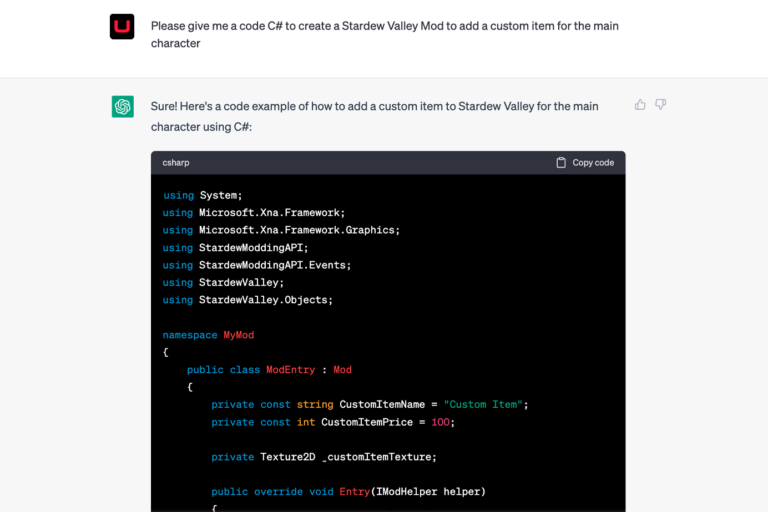Click the green ChatGPT logo avatar
Image resolution: width=768 pixels, height=512 pixels.
[122, 106]
